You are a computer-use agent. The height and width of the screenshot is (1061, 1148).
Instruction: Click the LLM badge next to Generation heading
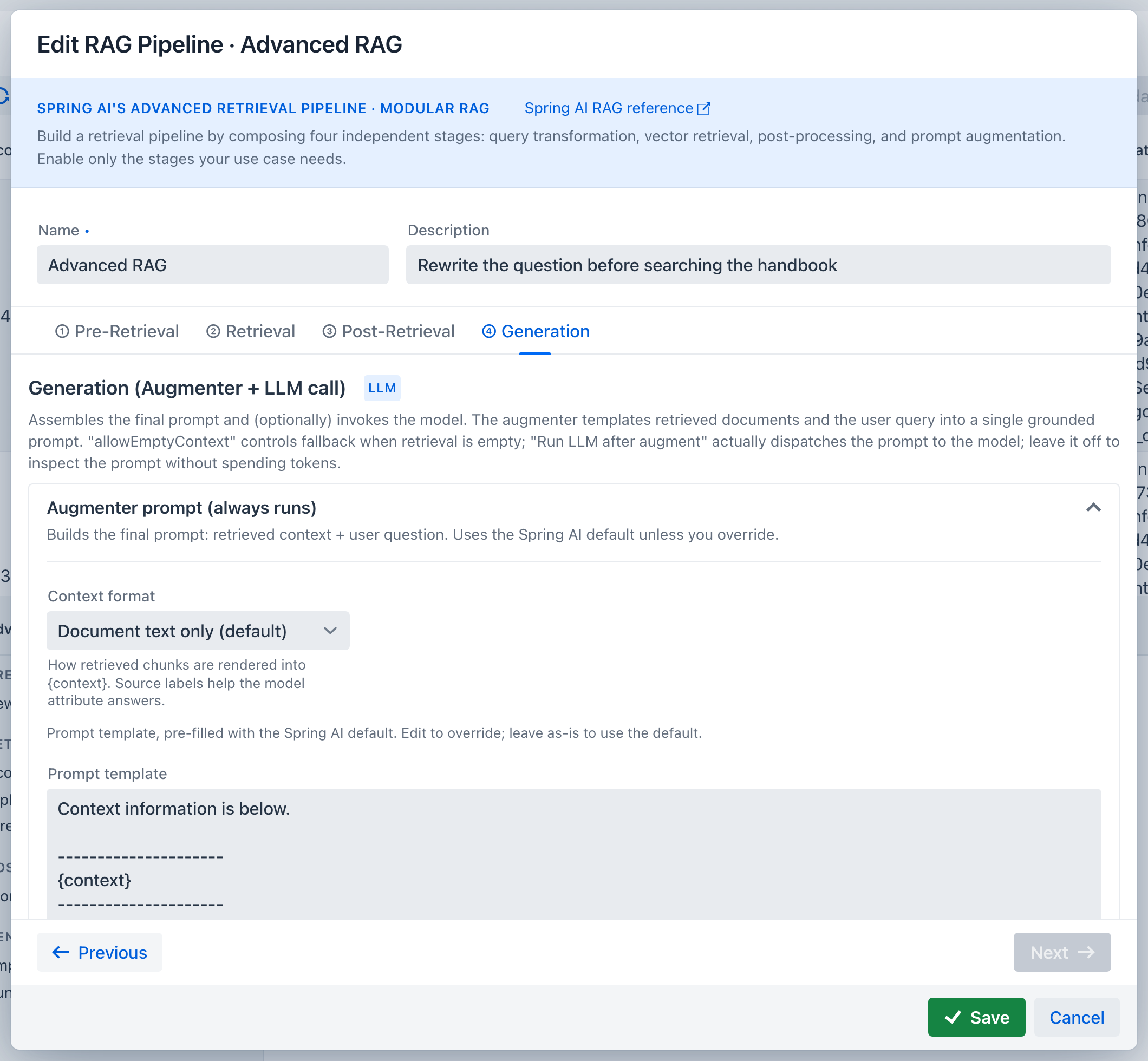point(382,388)
